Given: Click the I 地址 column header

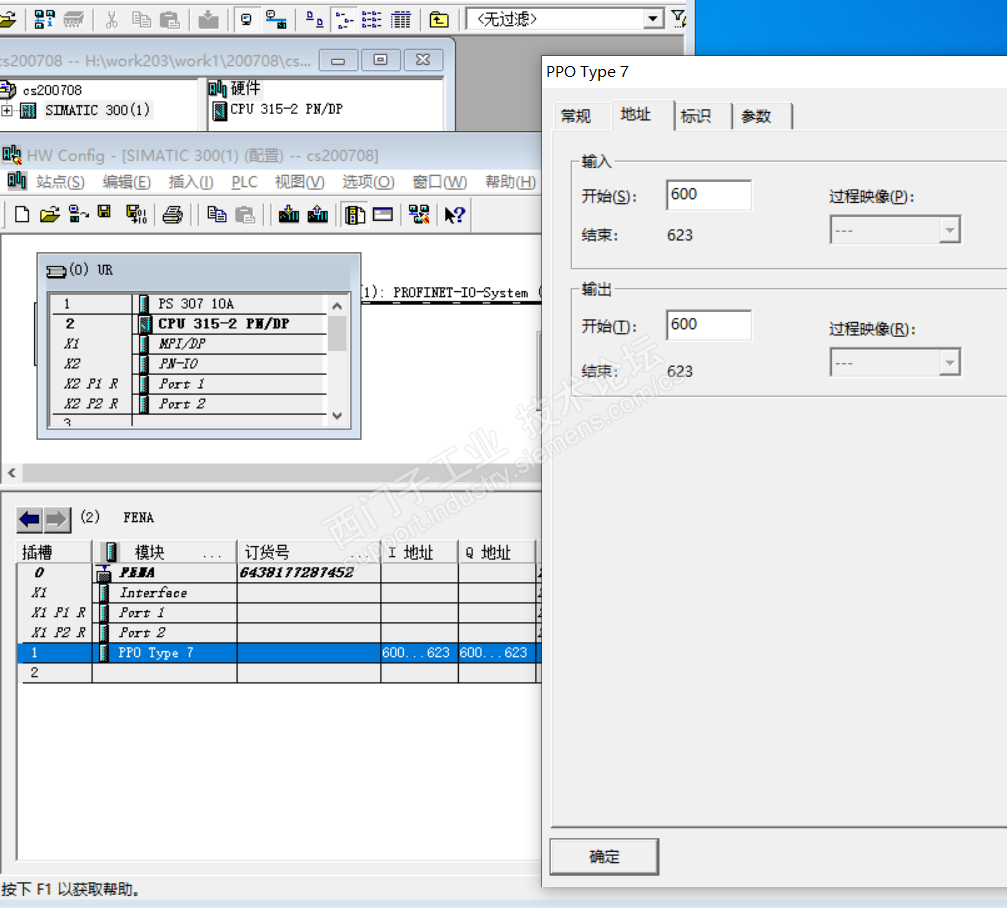Looking at the screenshot, I should 419,552.
